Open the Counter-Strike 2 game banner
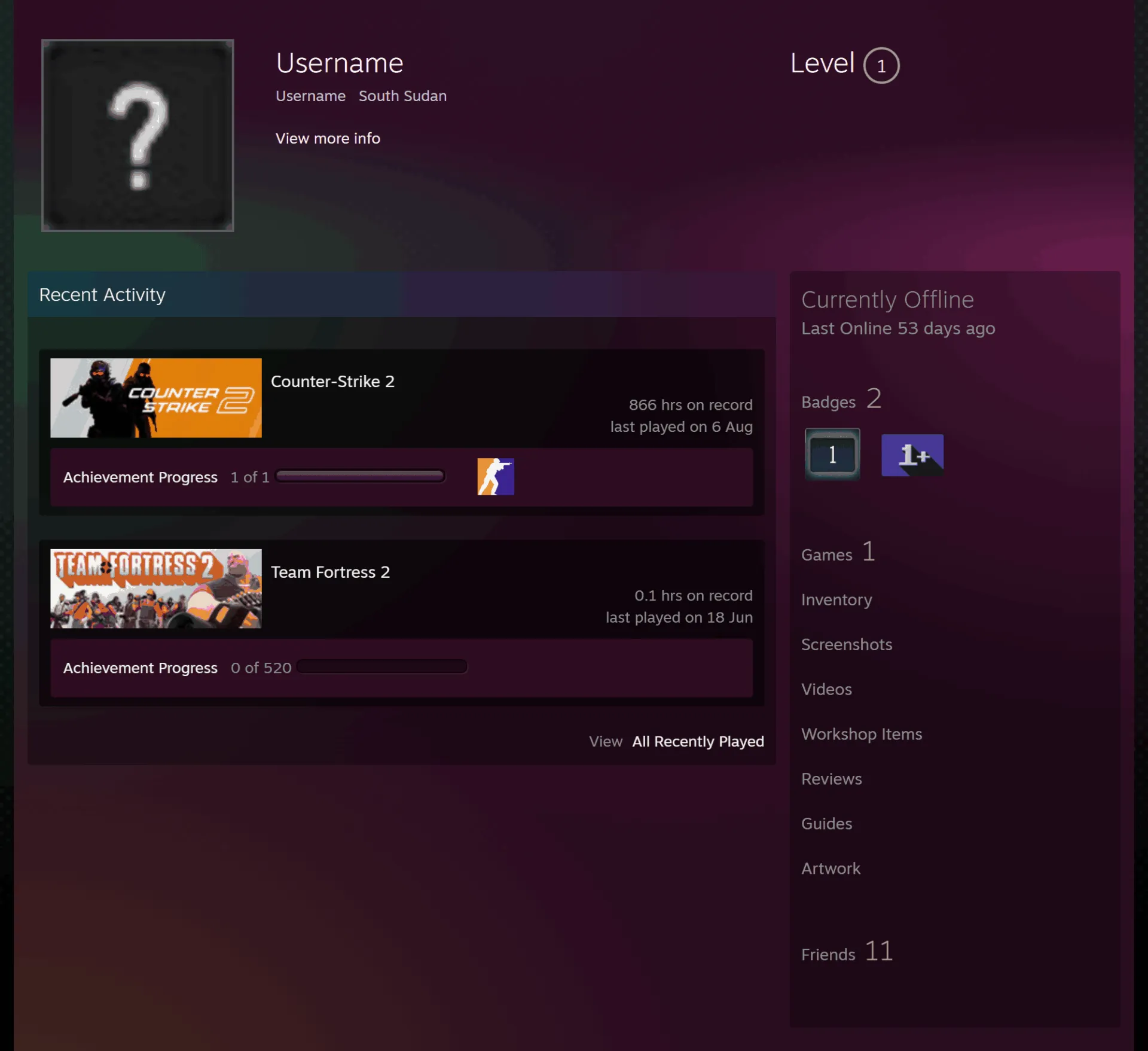 (x=156, y=398)
